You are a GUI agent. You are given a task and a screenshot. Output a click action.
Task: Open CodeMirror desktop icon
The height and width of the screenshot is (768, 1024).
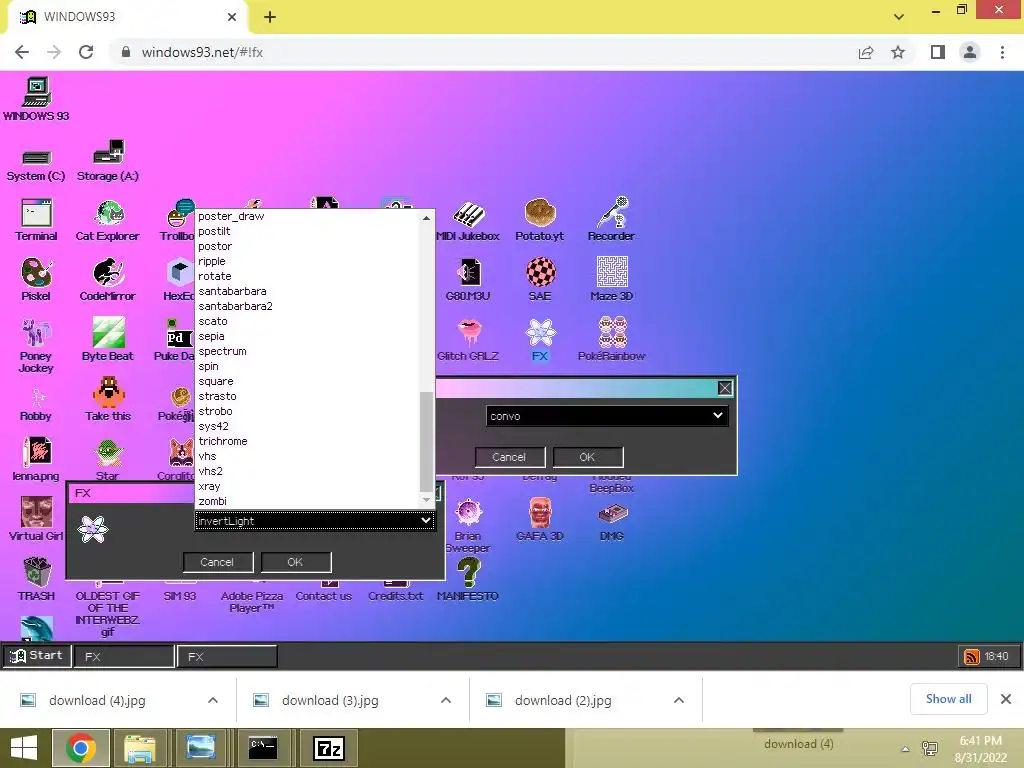108,273
